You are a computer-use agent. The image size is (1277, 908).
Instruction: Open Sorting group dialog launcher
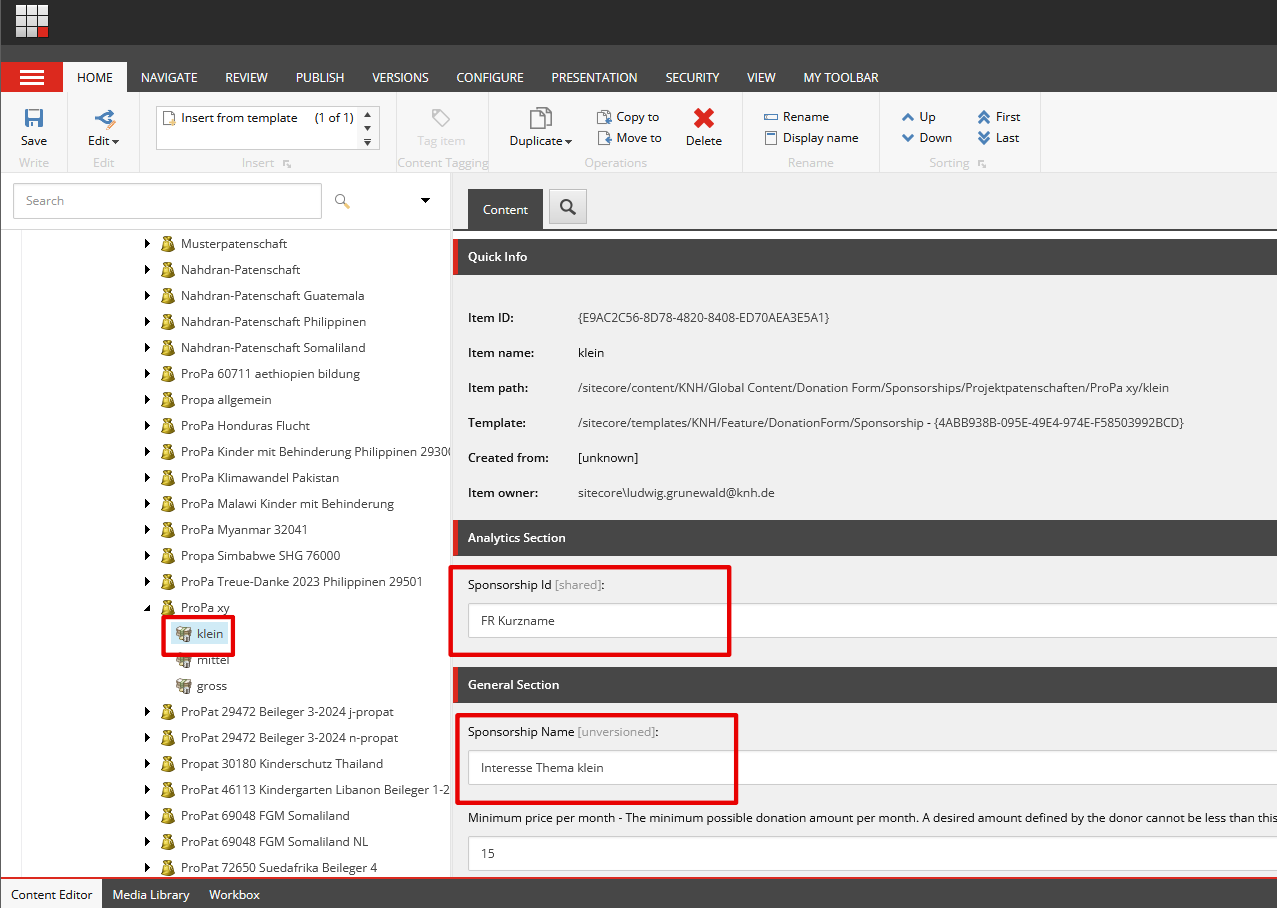(x=982, y=164)
